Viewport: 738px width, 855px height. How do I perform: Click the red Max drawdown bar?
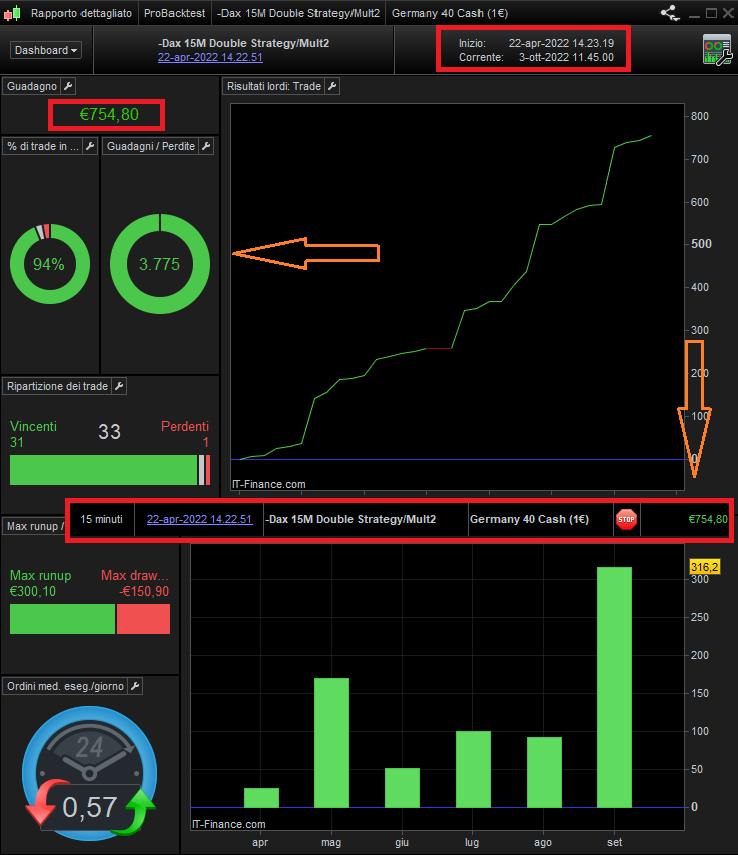tap(143, 619)
